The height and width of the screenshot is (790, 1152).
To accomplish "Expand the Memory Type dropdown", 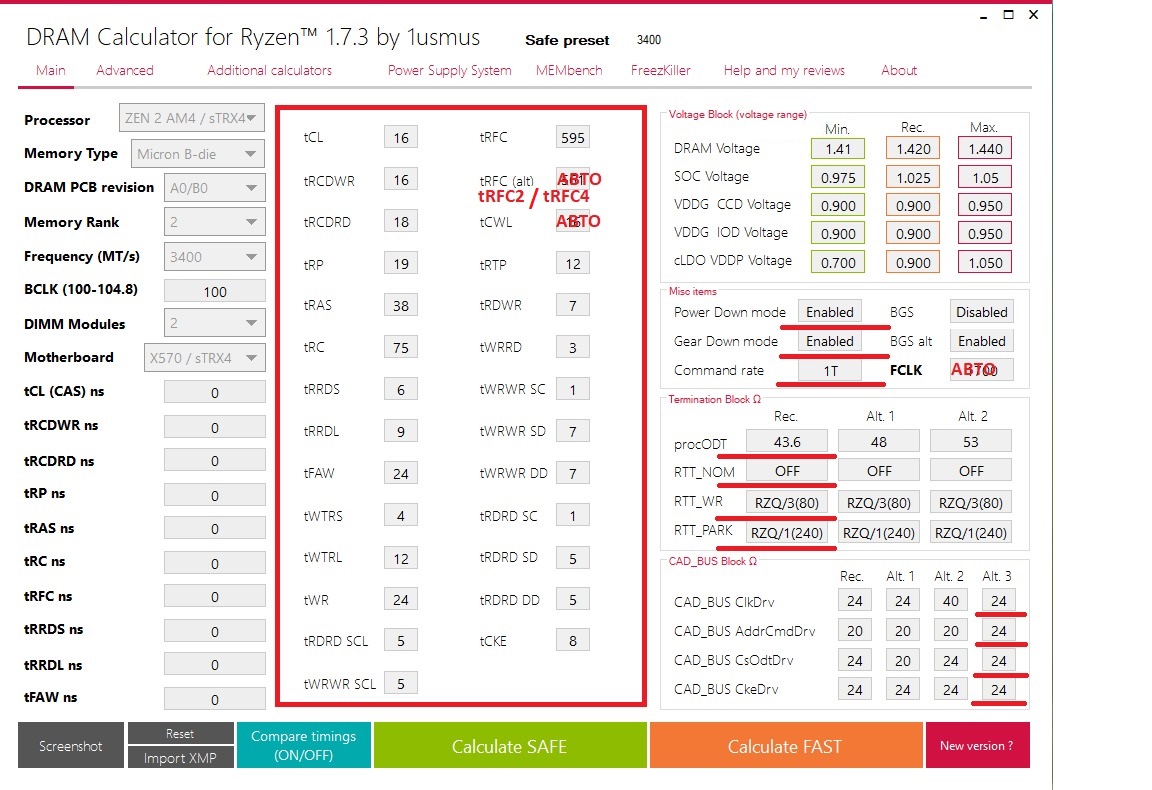I will pos(197,154).
